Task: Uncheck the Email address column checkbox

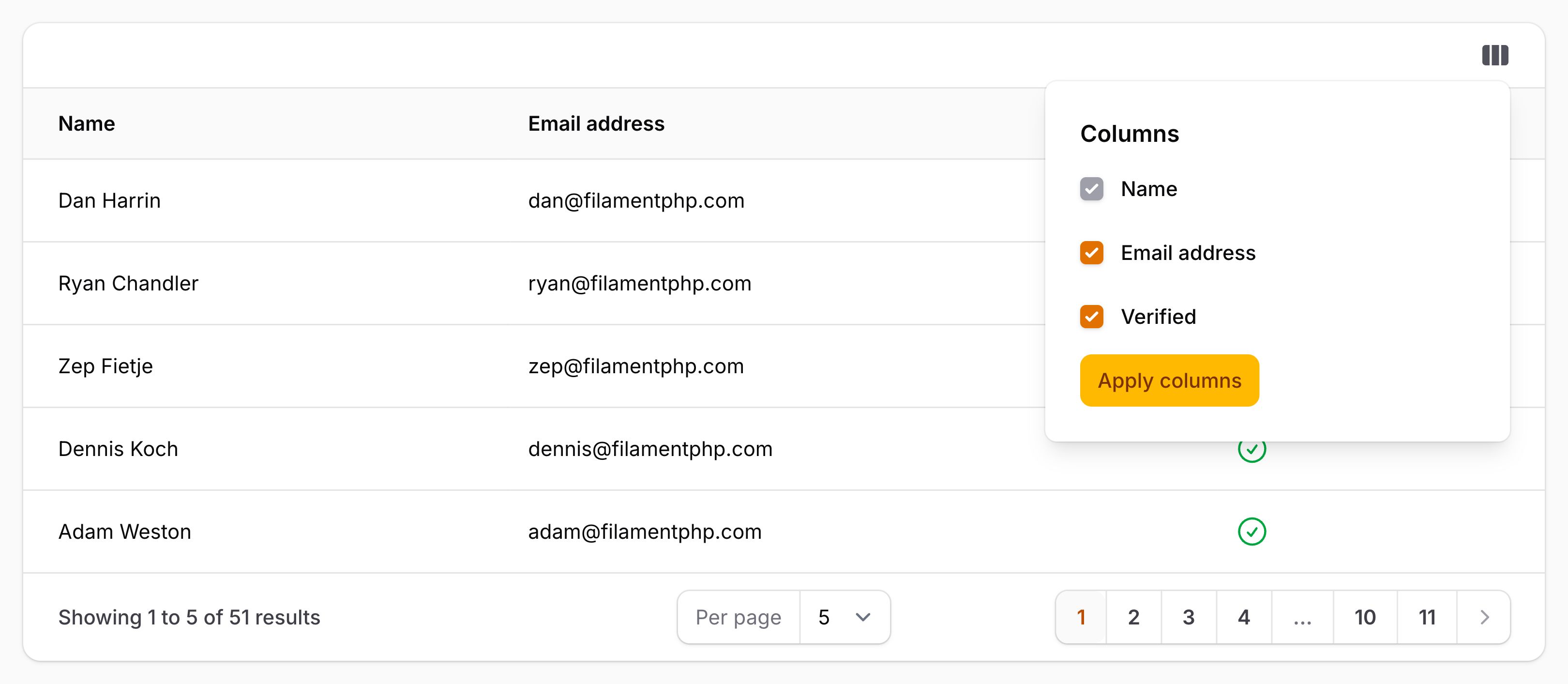Action: pyautogui.click(x=1091, y=253)
